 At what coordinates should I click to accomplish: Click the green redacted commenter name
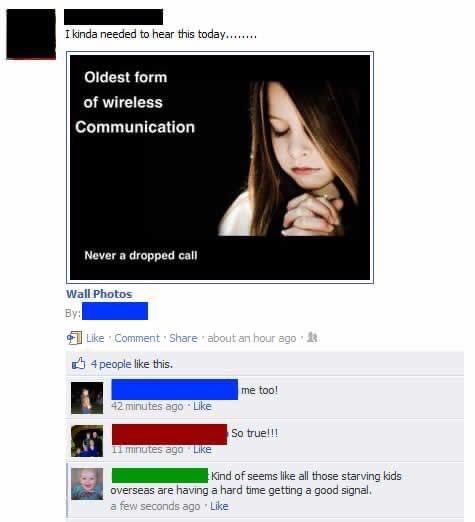click(160, 475)
